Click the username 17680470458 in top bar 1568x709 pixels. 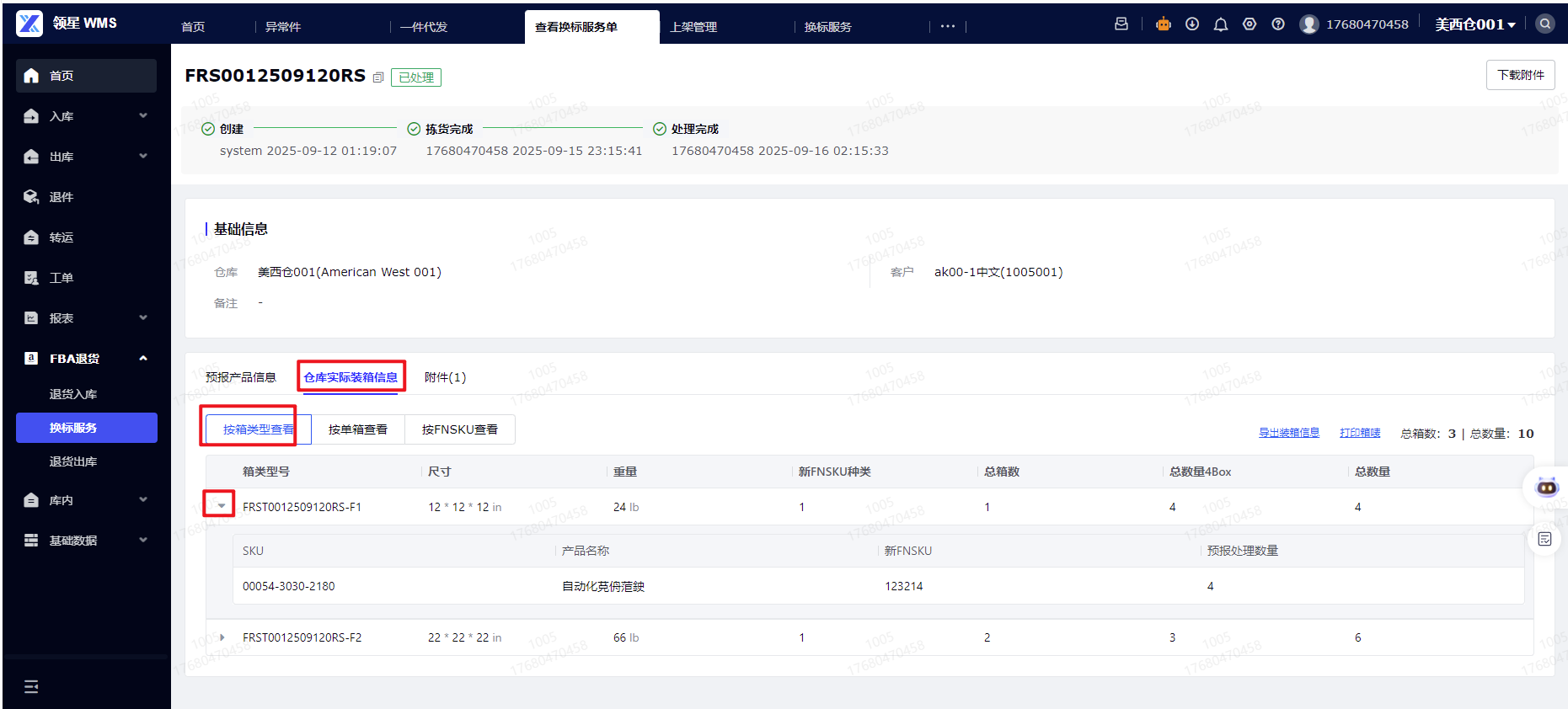pos(1367,24)
